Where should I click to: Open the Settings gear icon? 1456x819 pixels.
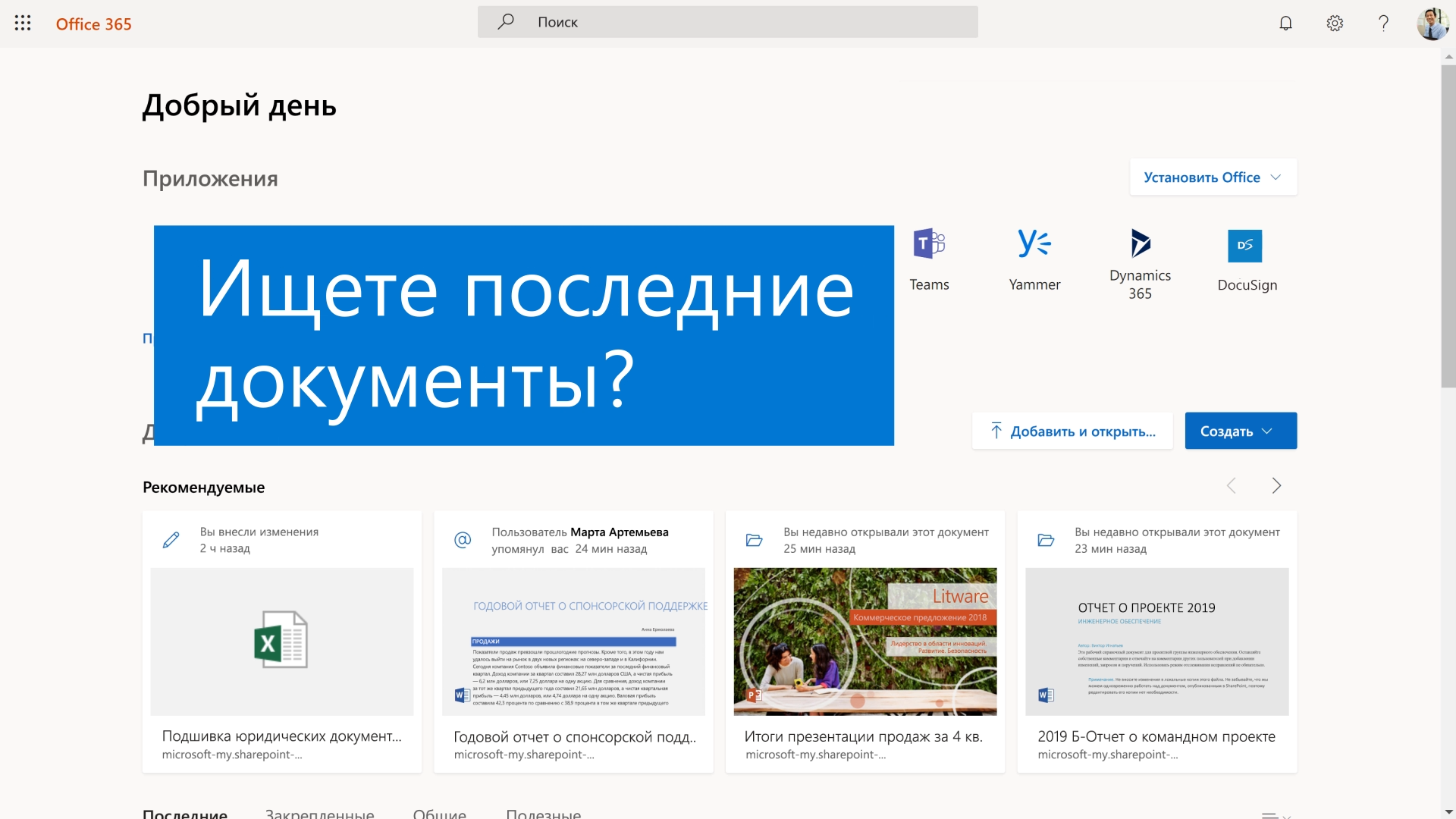(1334, 22)
